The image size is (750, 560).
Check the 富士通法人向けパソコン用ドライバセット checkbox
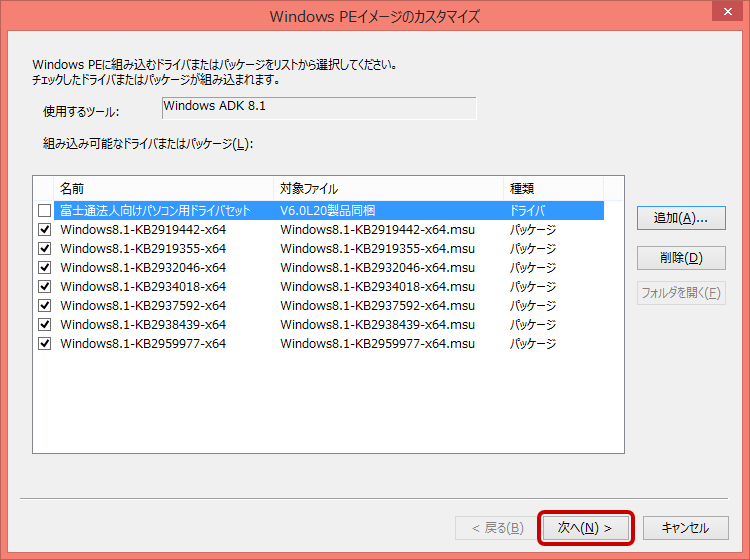click(x=44, y=210)
